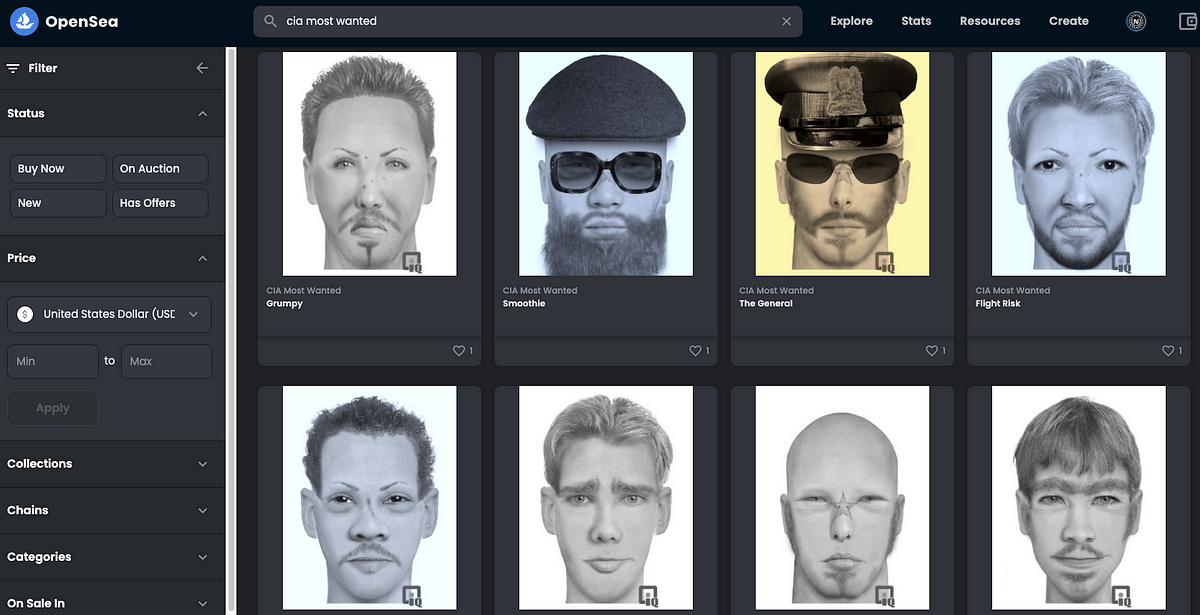Expand the Chains section
Screen dimensions: 1200x615
point(112,510)
